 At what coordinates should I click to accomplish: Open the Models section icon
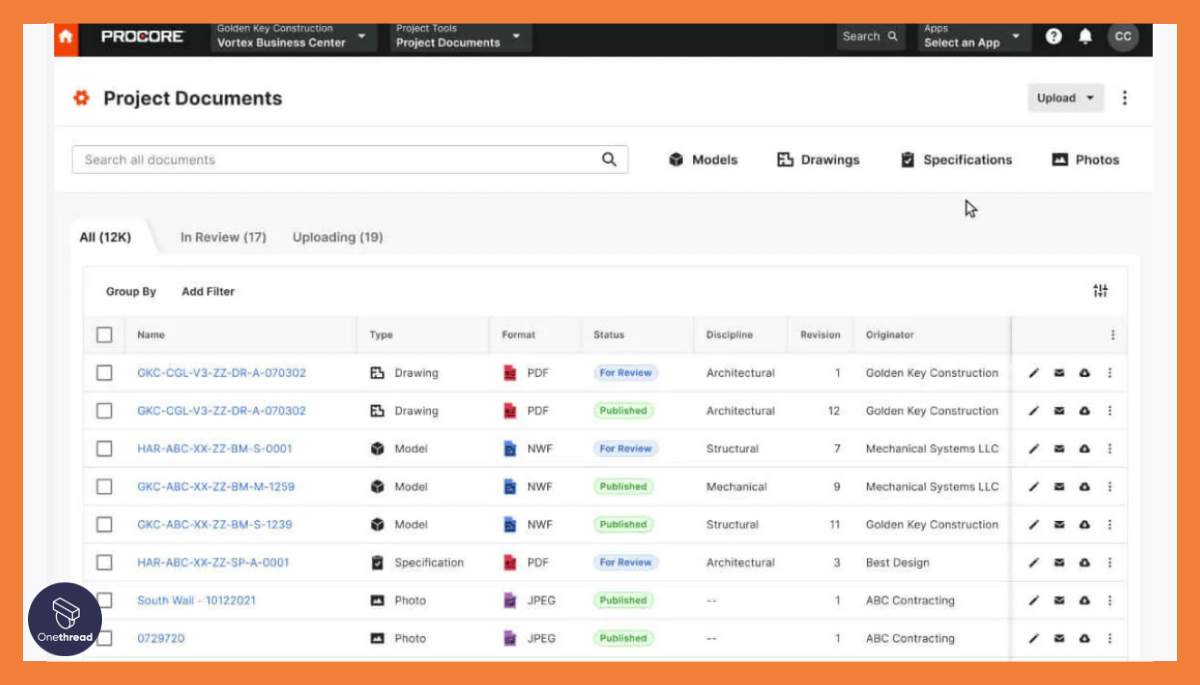(x=678, y=160)
